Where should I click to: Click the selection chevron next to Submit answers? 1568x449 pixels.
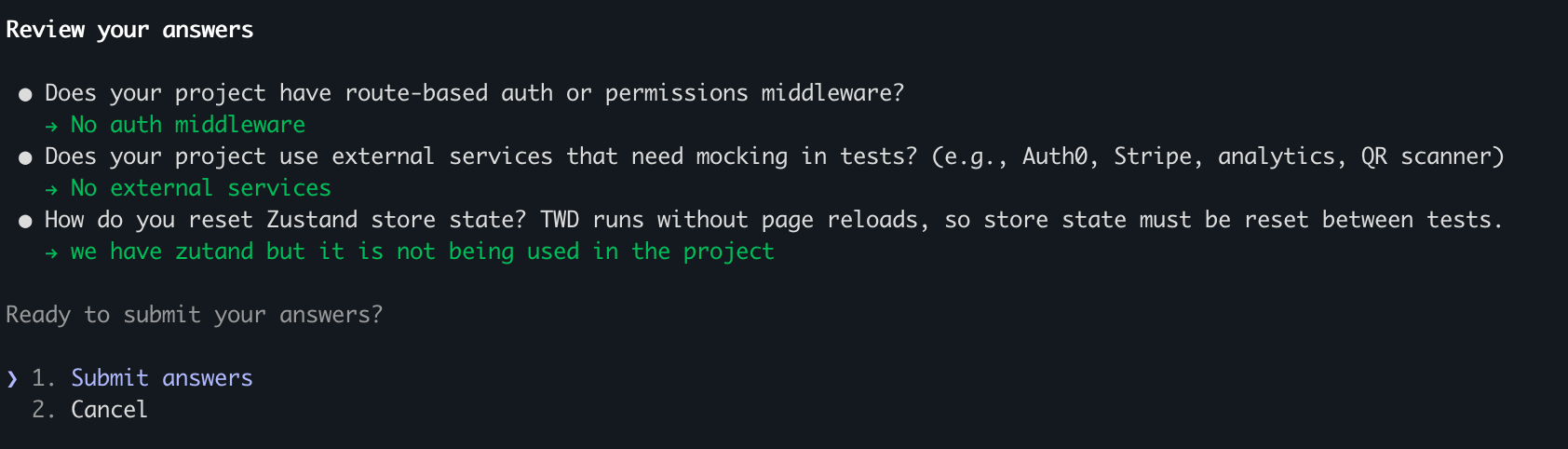coord(12,378)
